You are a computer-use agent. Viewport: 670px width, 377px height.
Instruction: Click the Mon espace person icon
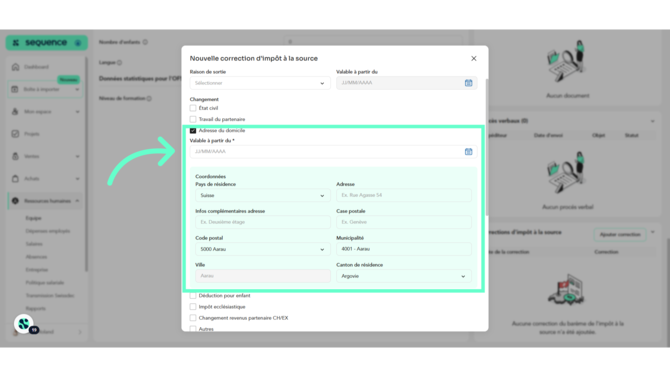pyautogui.click(x=15, y=112)
